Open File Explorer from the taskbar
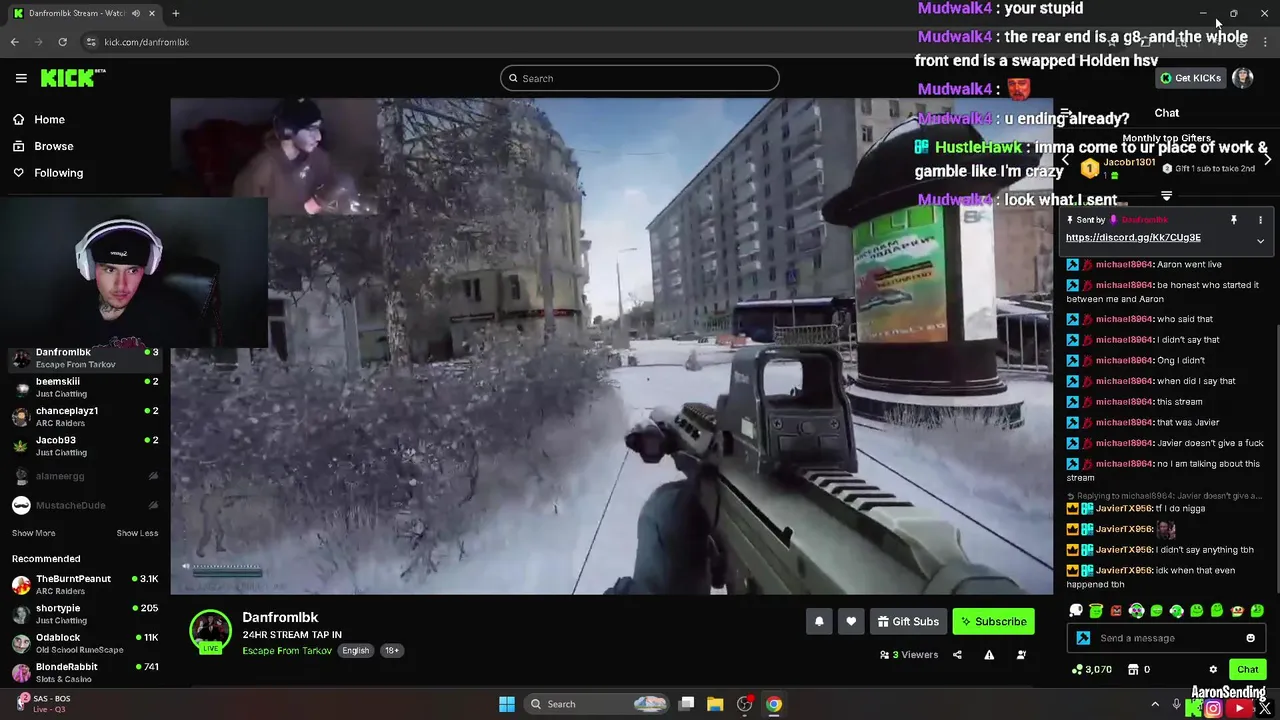This screenshot has width=1280, height=720. tap(715, 704)
